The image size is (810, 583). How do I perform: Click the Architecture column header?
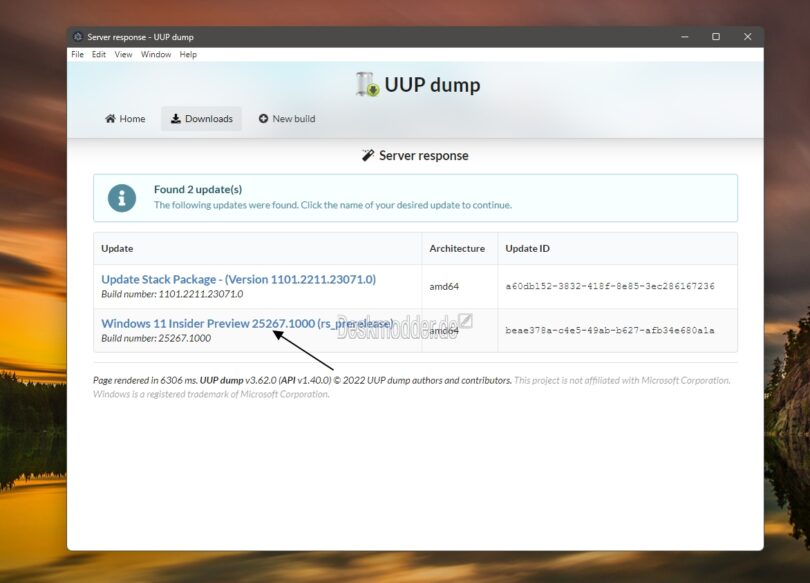point(457,248)
